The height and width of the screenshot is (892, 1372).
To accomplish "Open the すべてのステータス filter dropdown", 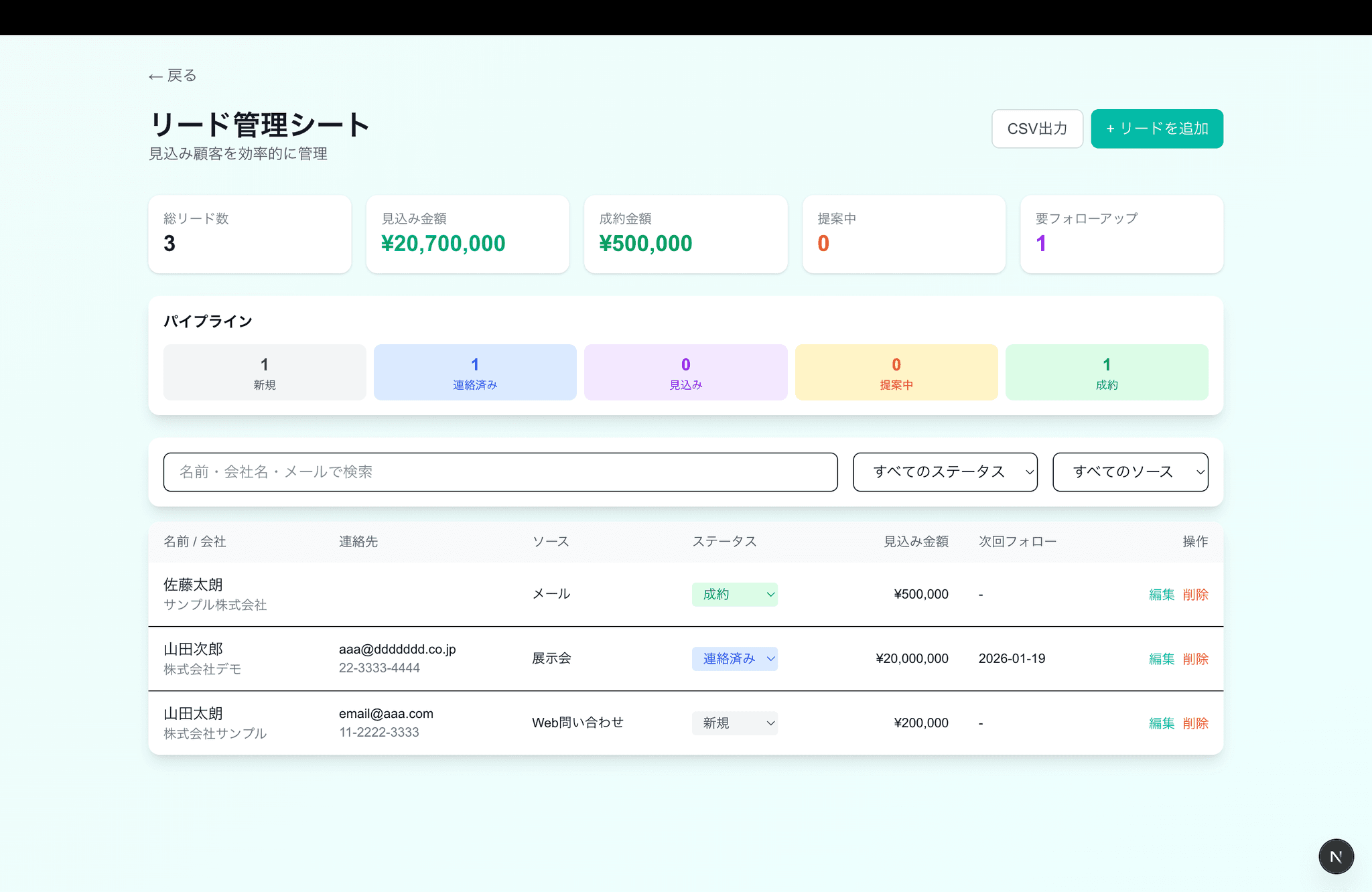I will [944, 472].
